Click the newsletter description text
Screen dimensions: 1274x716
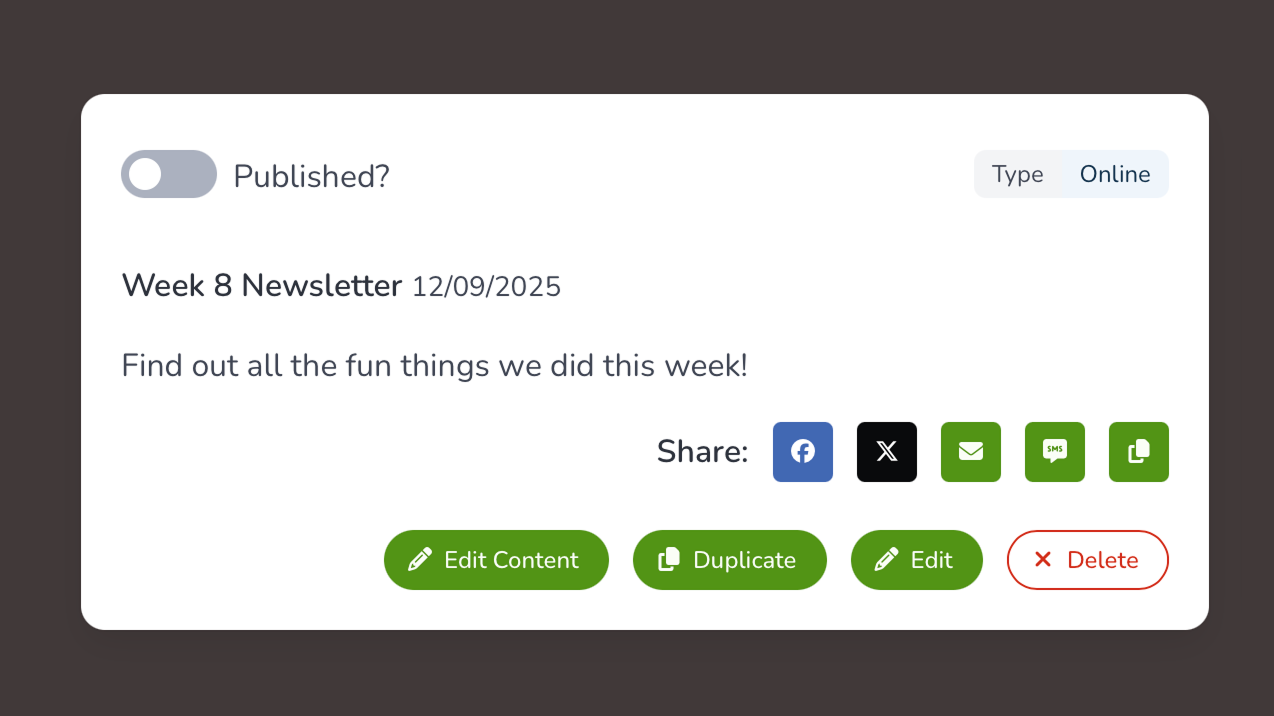(x=435, y=366)
